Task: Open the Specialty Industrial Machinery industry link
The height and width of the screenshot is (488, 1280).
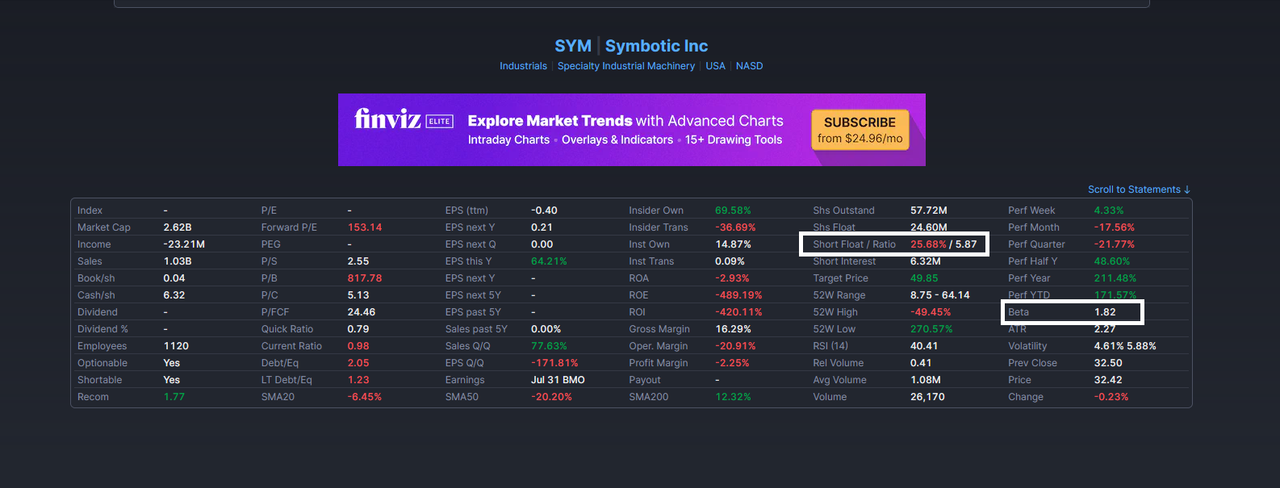Action: click(x=626, y=66)
